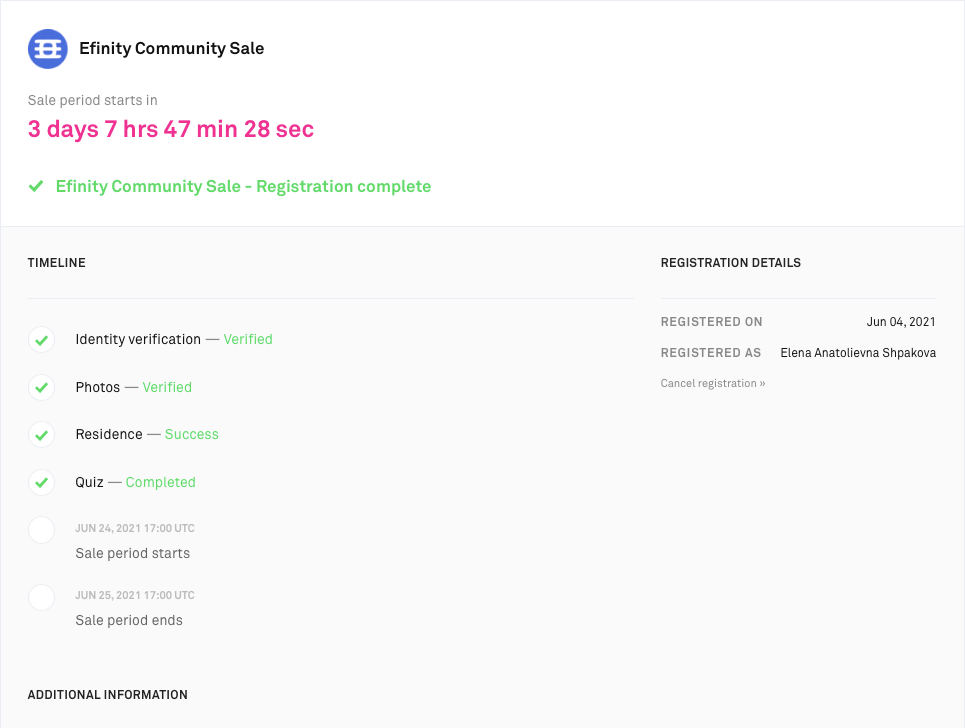
Task: Click the Identity verification check icon
Action: click(41, 340)
